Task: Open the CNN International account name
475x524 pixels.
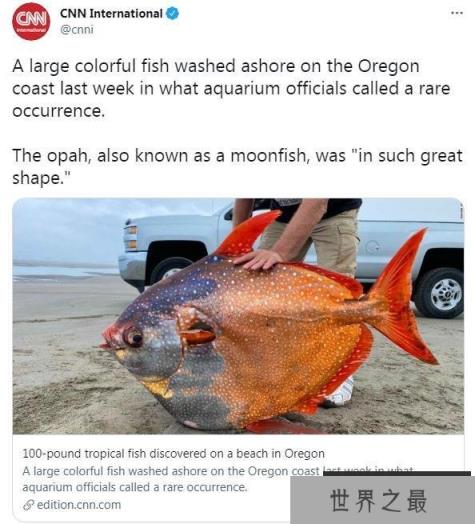Action: point(111,13)
